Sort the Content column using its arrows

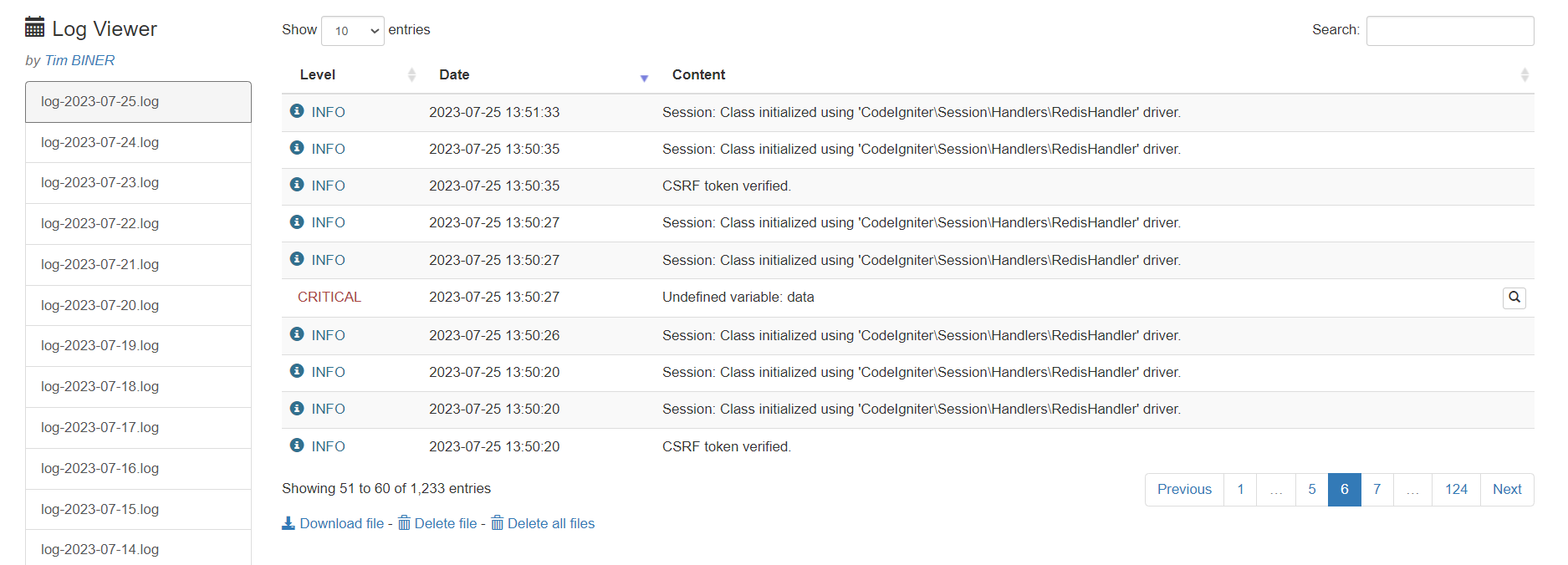1524,75
